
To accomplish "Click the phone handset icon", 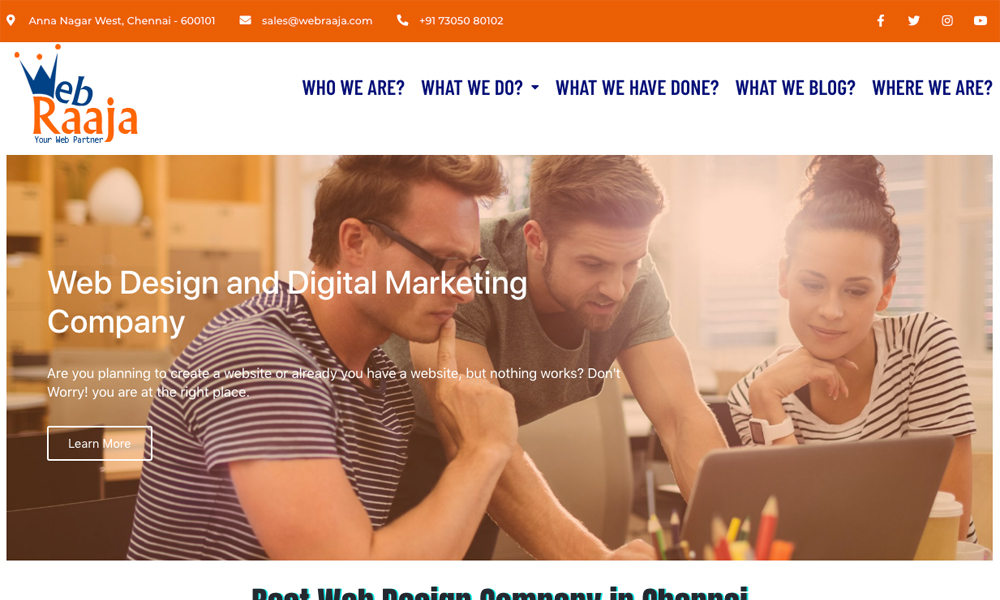I will (402, 20).
